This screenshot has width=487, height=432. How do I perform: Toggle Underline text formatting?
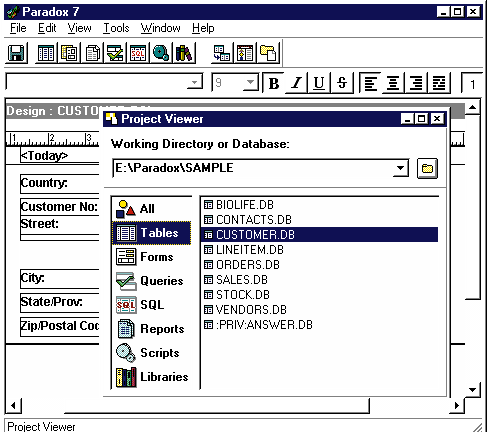coord(319,83)
